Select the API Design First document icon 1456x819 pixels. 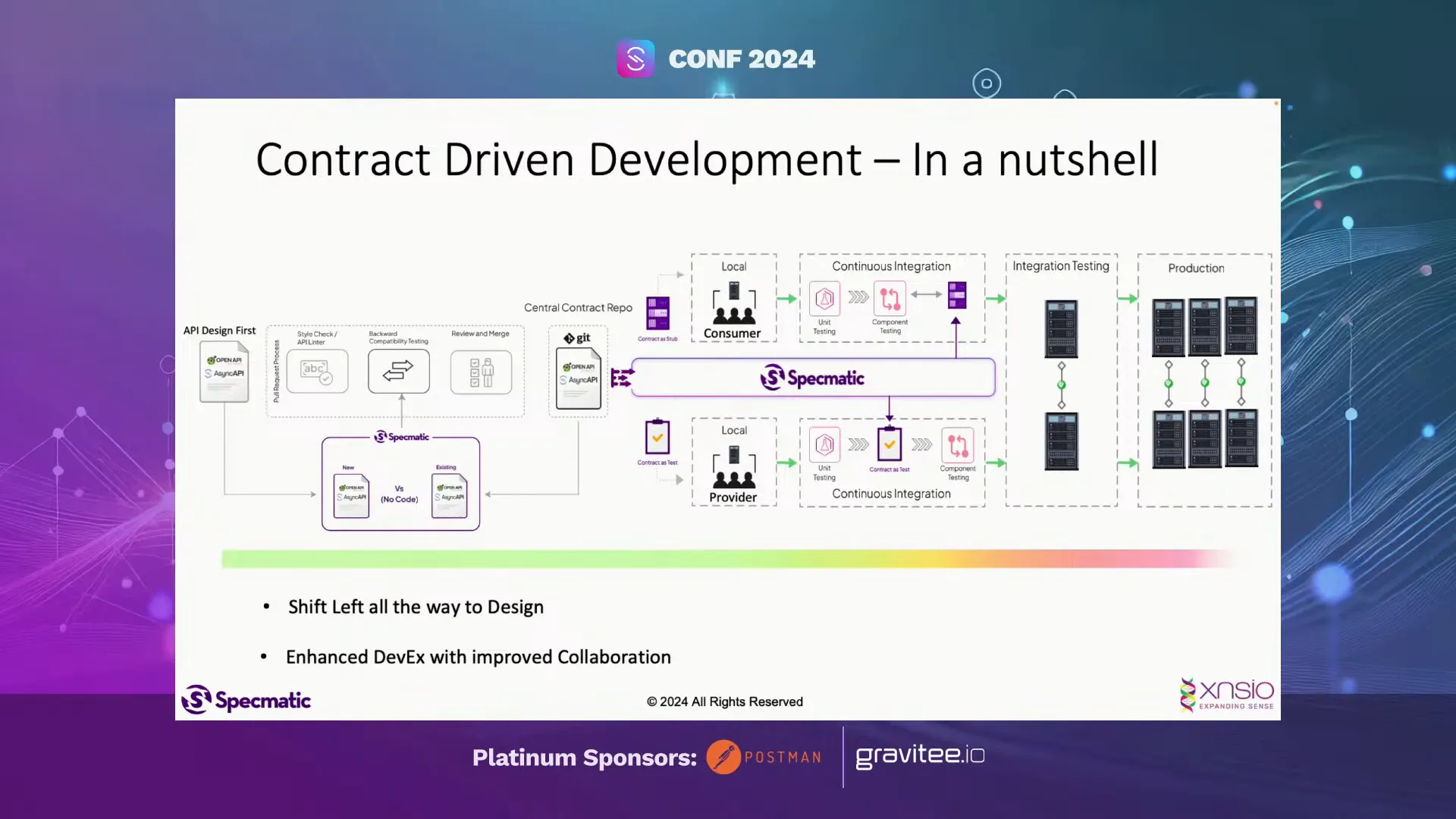224,372
